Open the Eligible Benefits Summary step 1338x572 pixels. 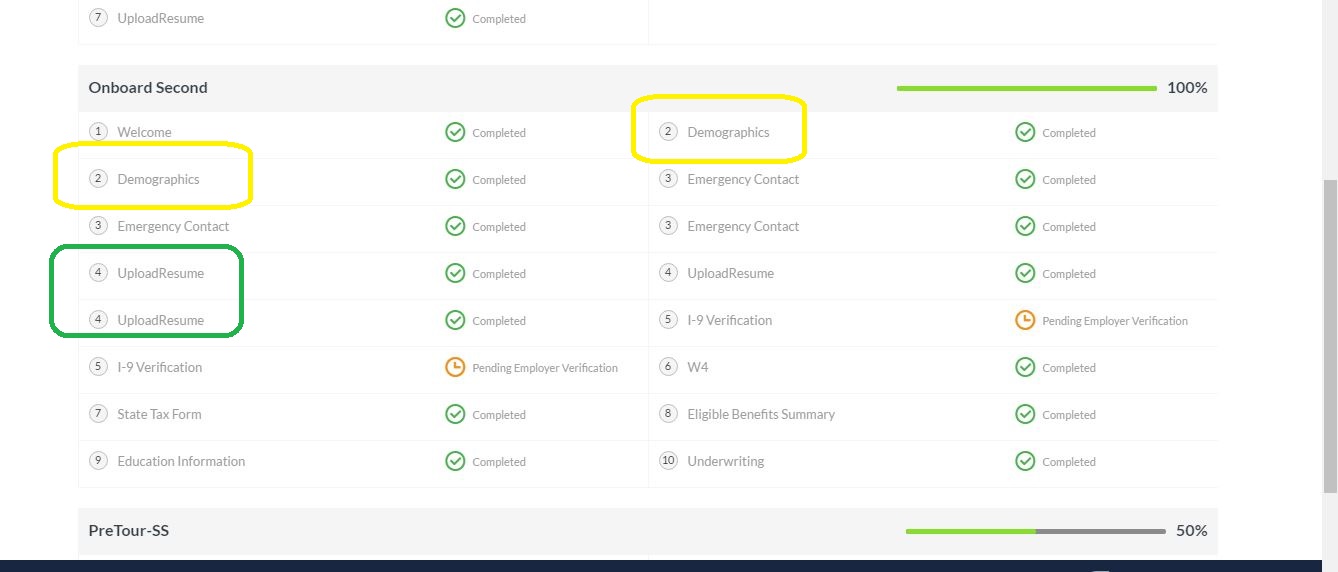click(x=760, y=414)
